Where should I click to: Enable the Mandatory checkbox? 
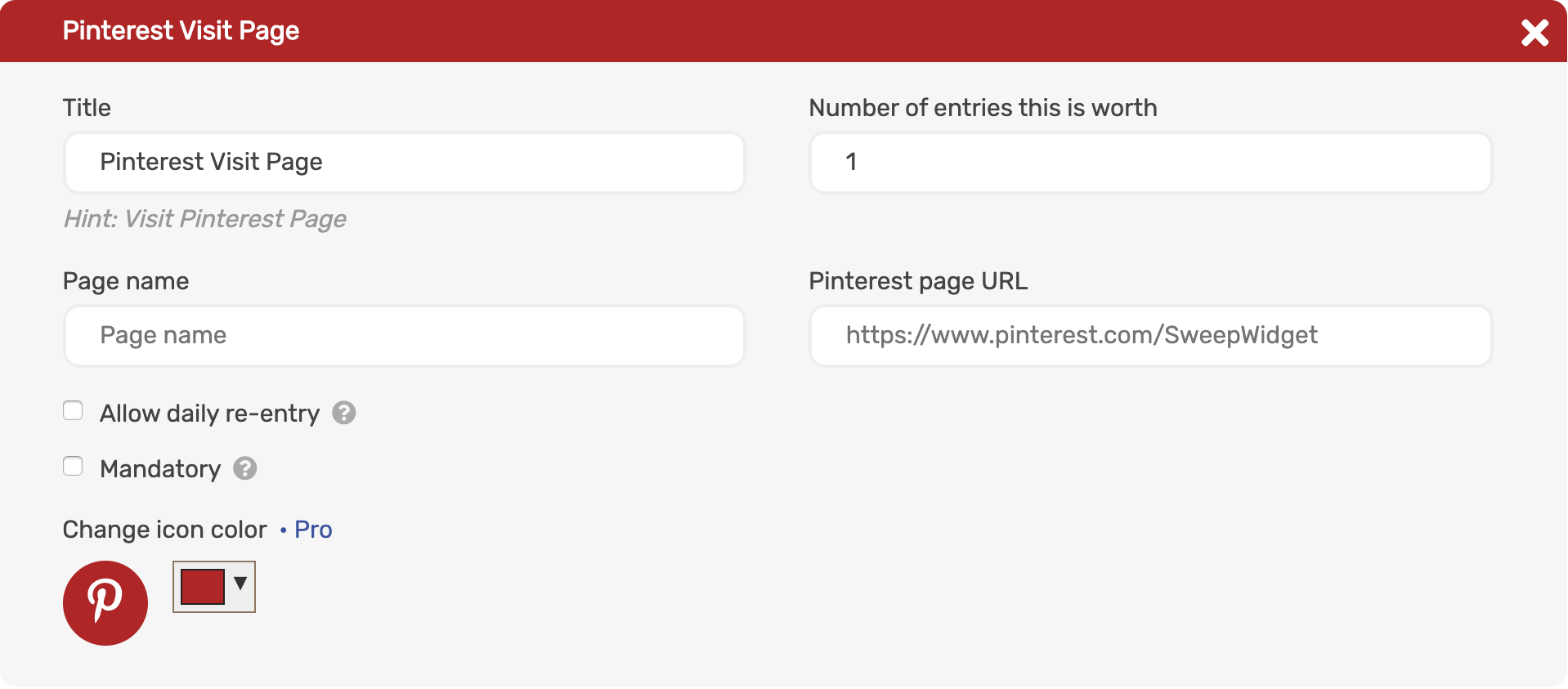(x=73, y=466)
